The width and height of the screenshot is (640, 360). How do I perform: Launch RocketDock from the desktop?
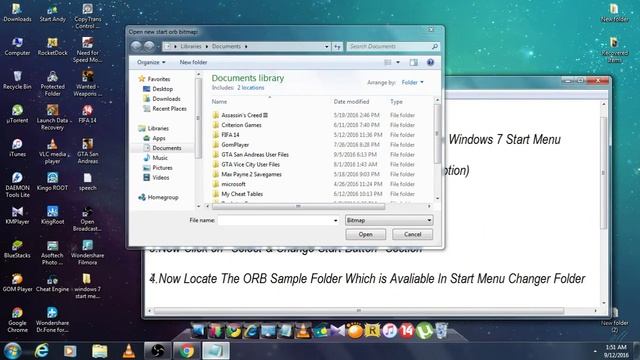[x=53, y=46]
